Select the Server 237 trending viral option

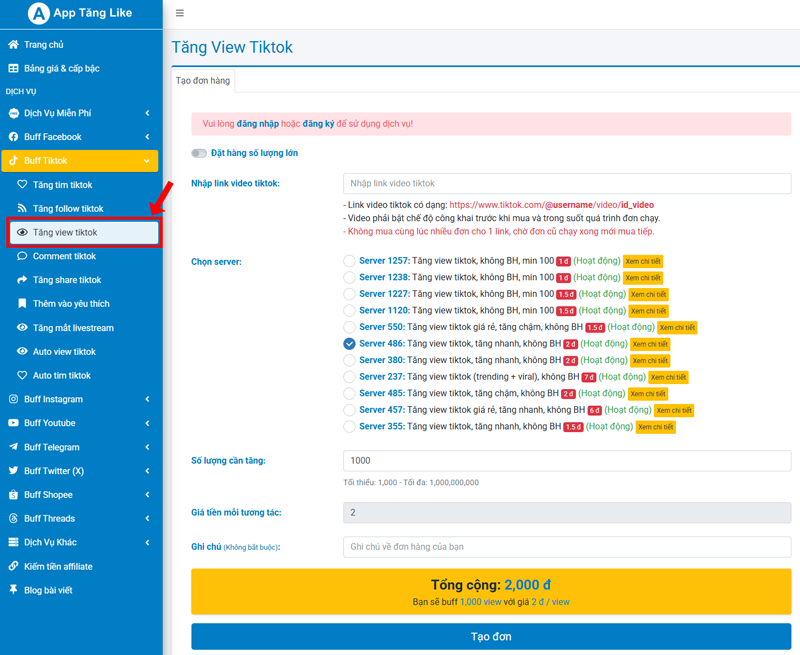[349, 377]
